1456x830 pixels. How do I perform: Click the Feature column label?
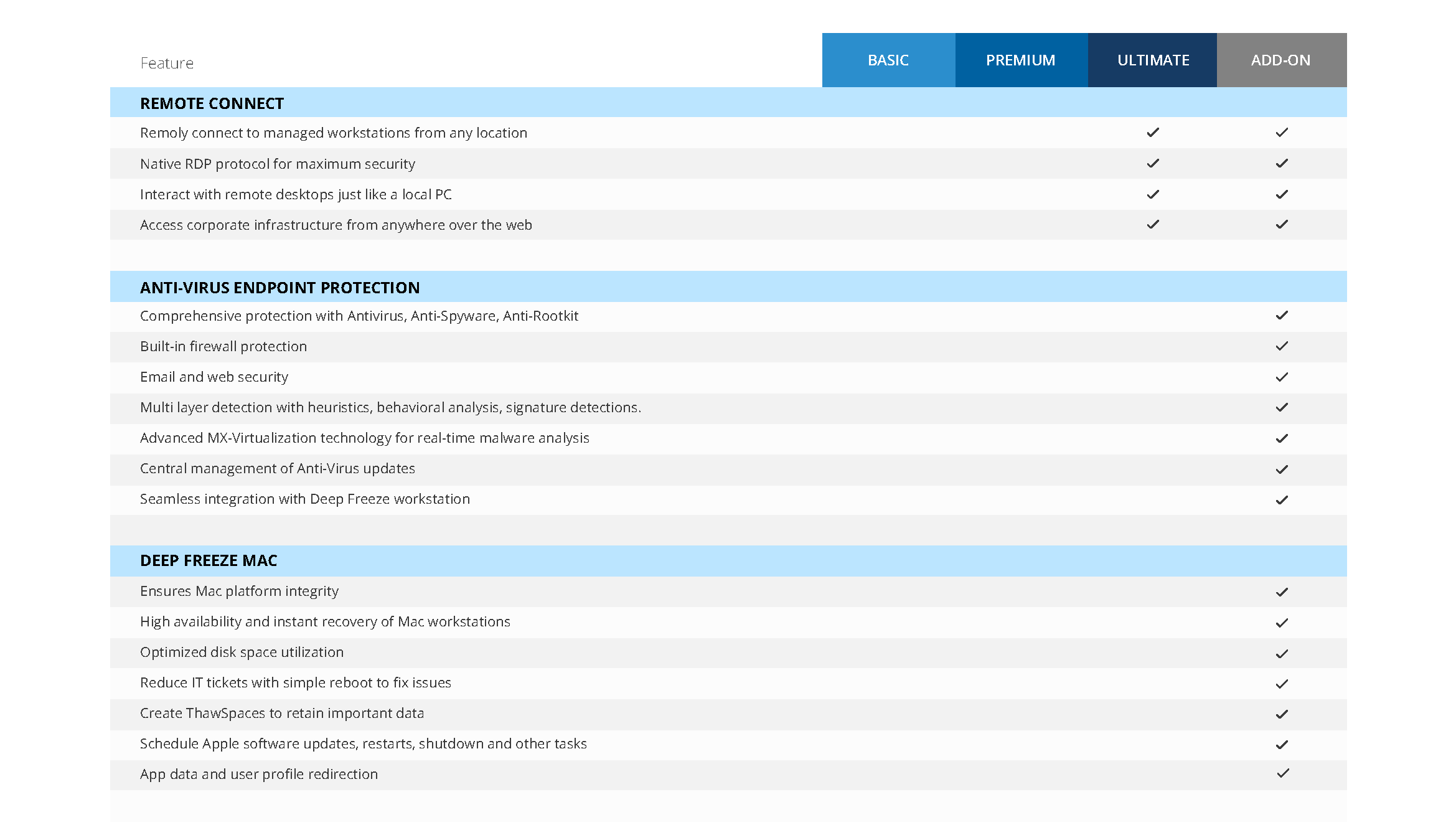167,64
